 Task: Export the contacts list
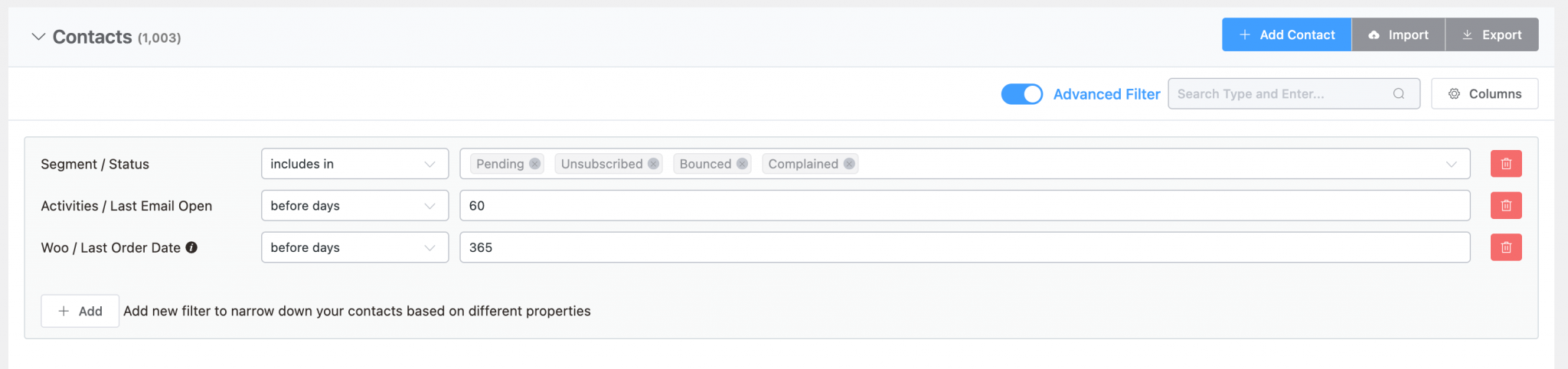(1491, 35)
